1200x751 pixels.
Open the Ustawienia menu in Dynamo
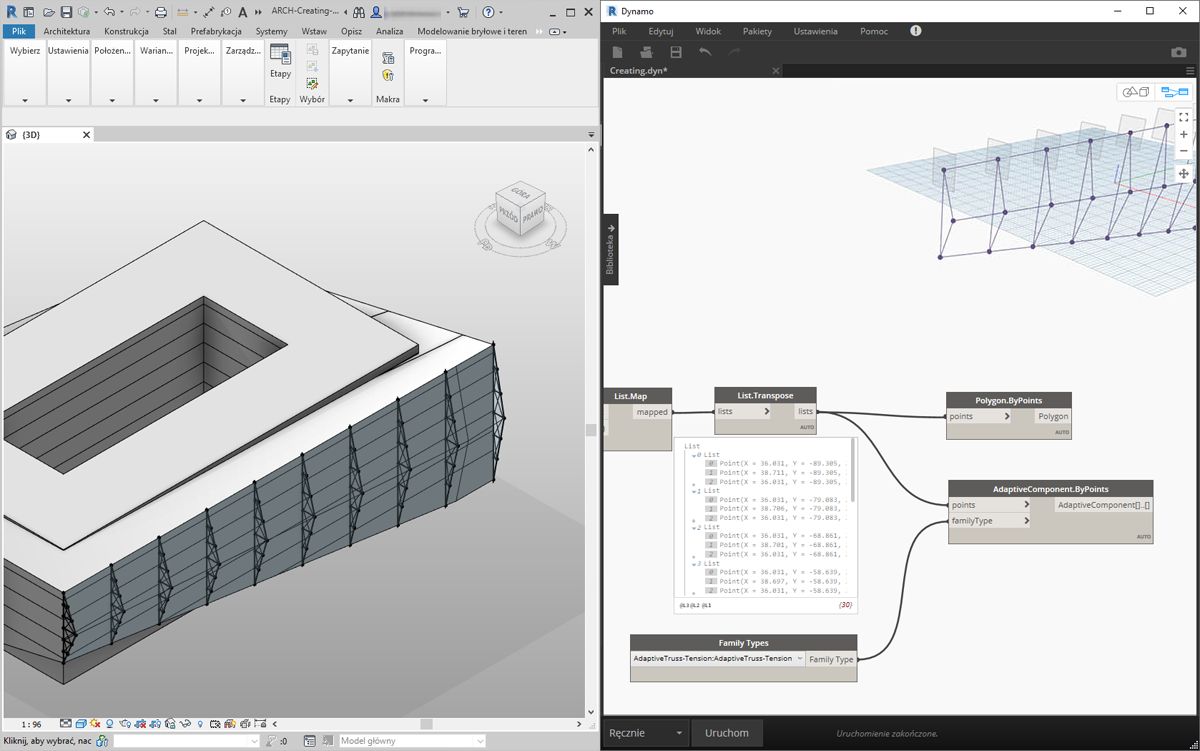pos(816,31)
